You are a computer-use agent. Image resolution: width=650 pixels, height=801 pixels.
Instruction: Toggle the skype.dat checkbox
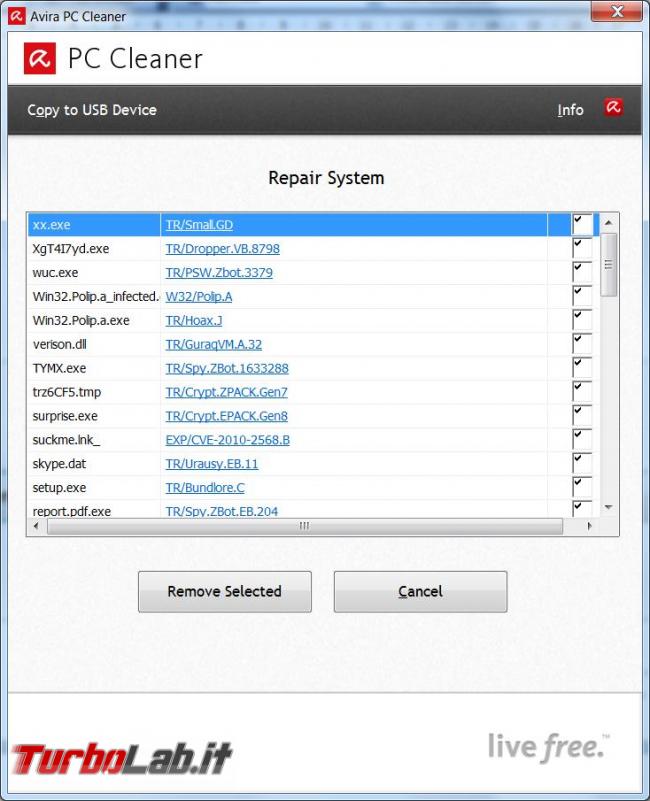click(x=582, y=463)
